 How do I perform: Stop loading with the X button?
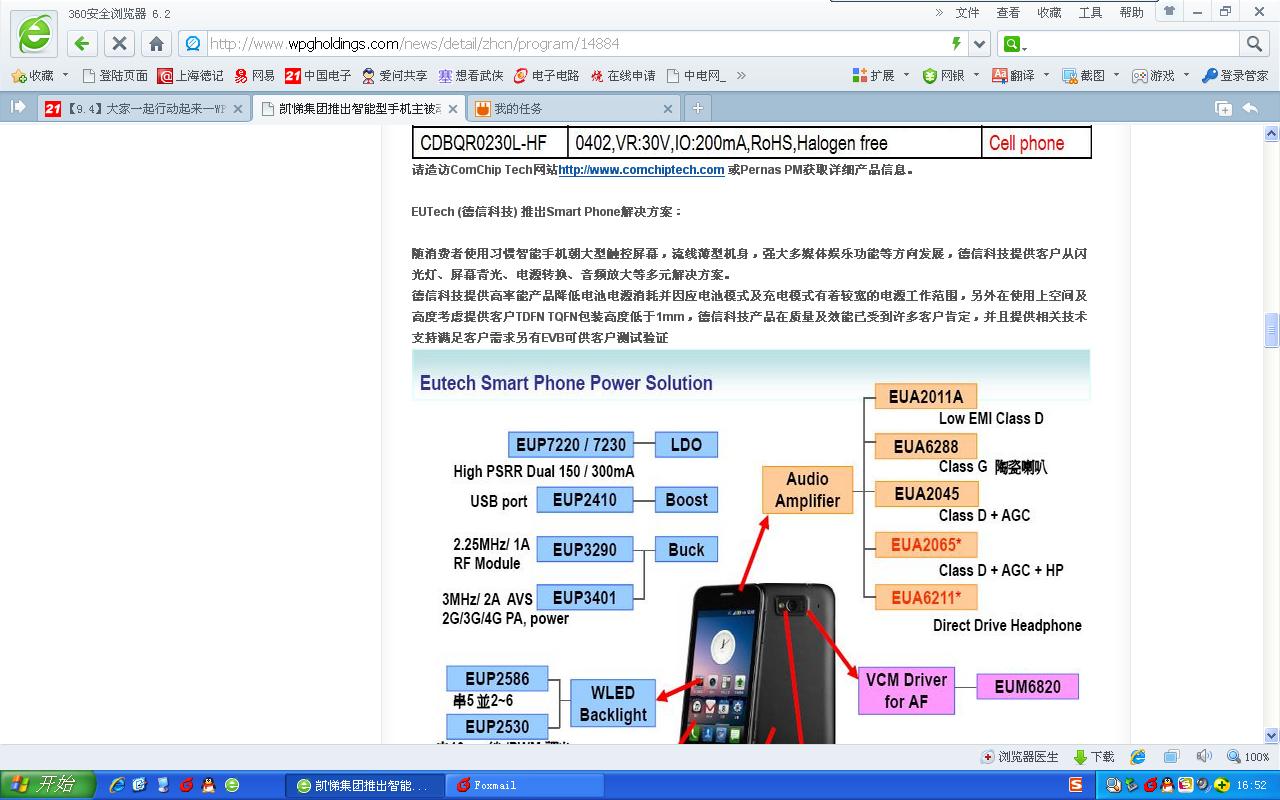pyautogui.click(x=119, y=43)
